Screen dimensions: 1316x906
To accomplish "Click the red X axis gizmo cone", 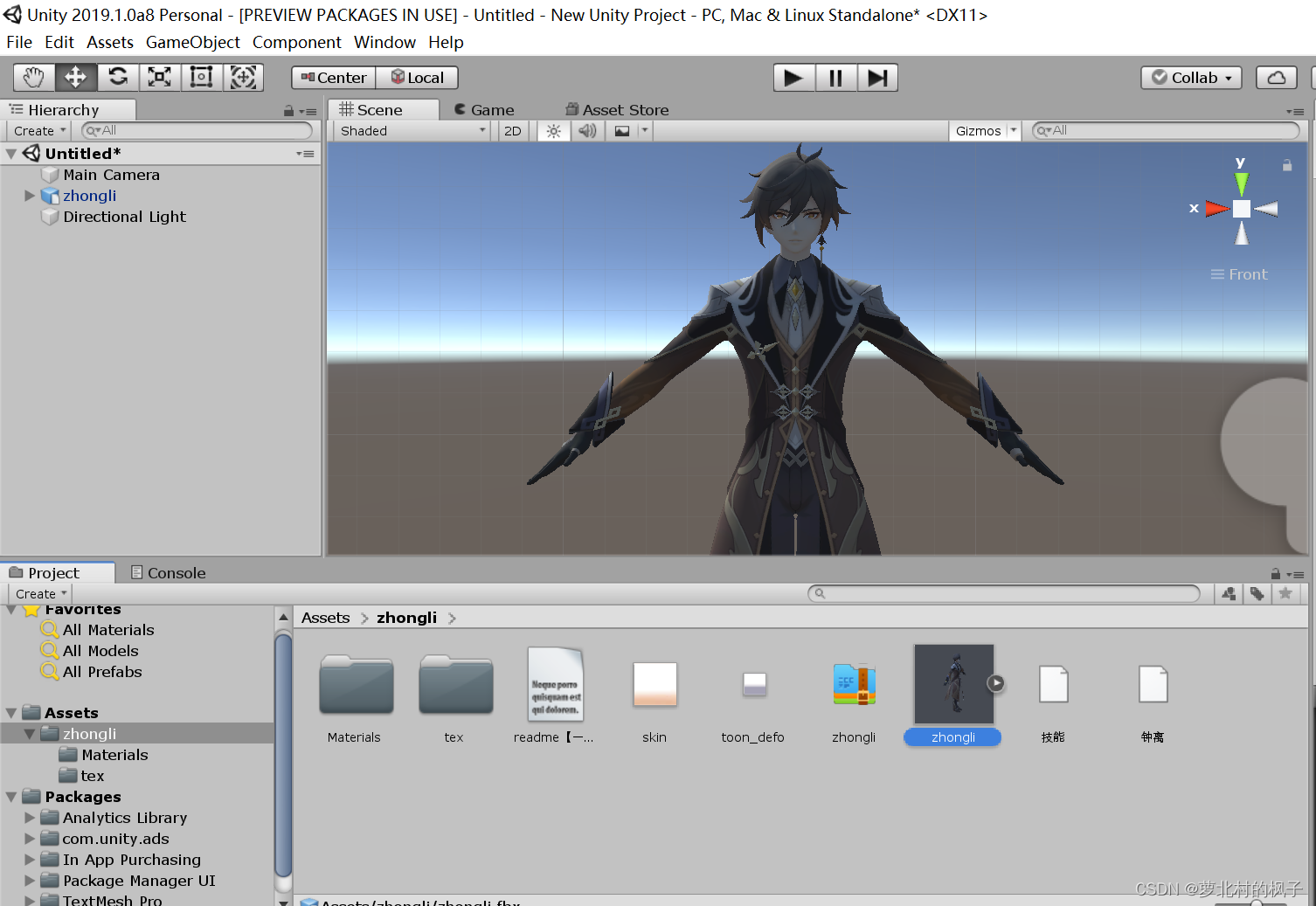I will click(1217, 209).
